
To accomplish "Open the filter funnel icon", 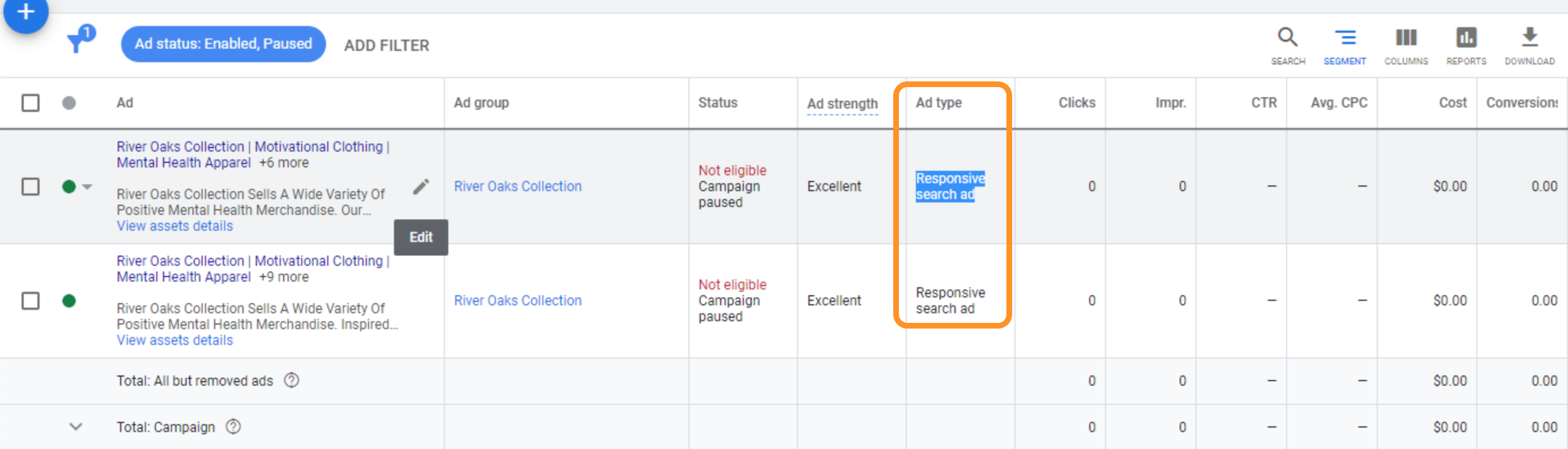I will 79,41.
